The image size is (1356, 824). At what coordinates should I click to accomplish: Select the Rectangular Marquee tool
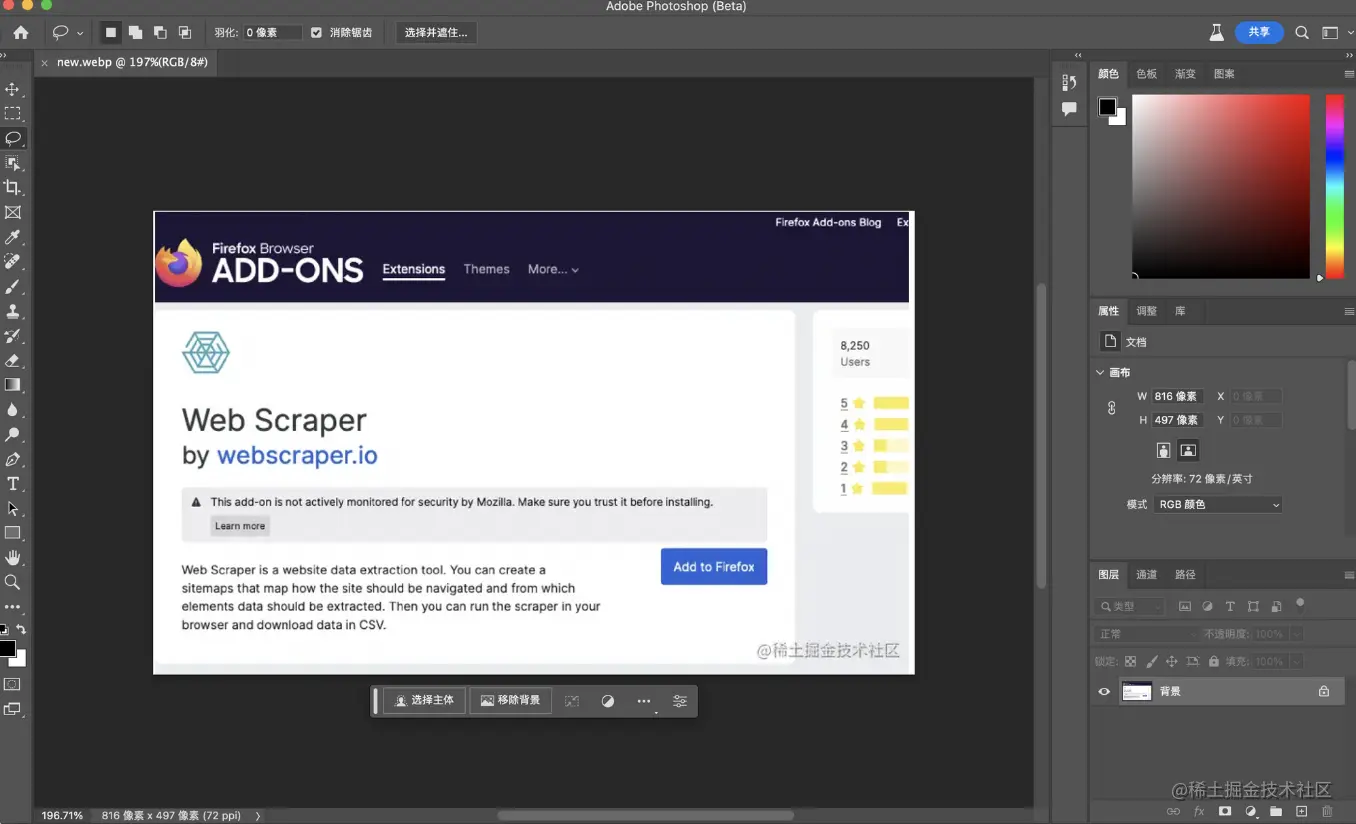pyautogui.click(x=13, y=114)
